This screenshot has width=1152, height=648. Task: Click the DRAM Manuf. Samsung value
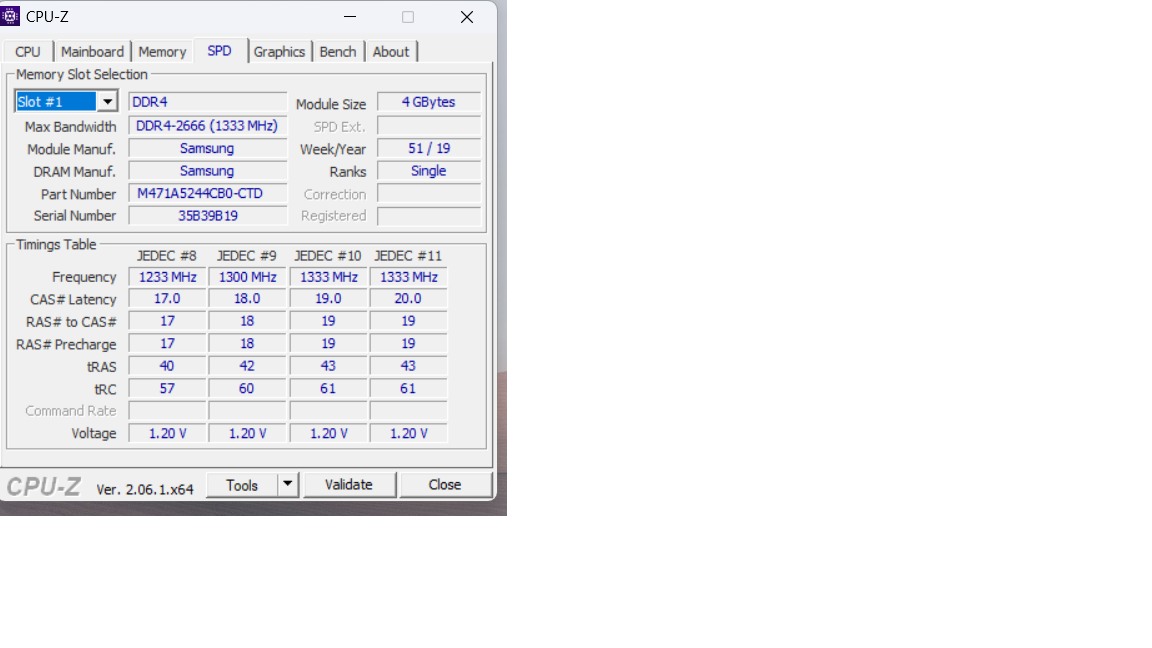tap(208, 171)
